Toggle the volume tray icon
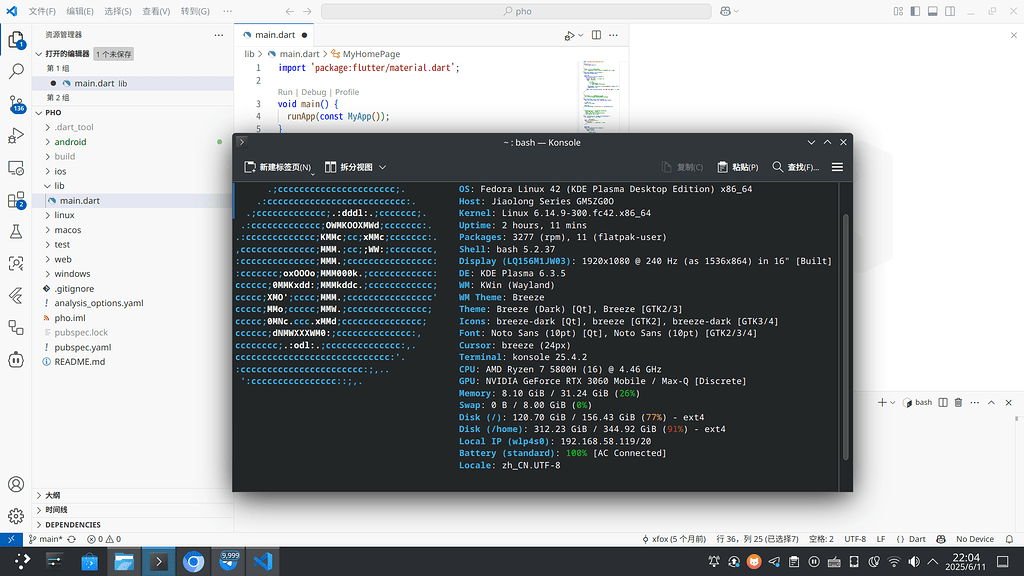The width and height of the screenshot is (1024, 576). [914, 562]
